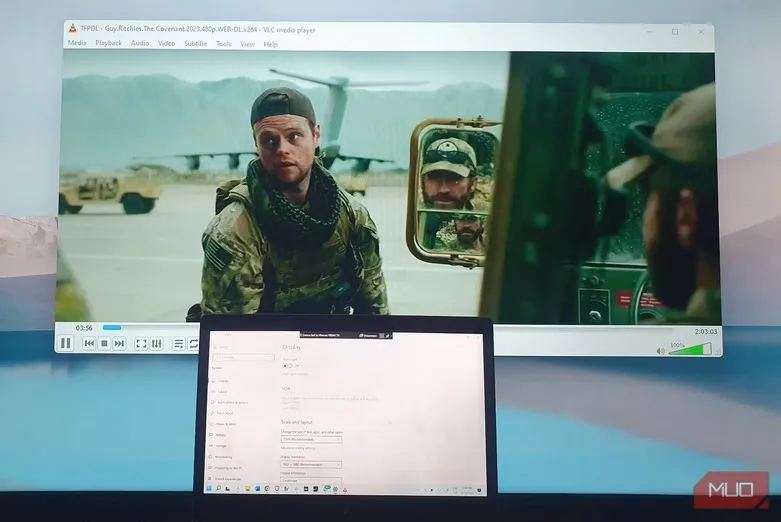781x522 pixels.
Task: Toggle the Night light switch
Action: [x=288, y=366]
